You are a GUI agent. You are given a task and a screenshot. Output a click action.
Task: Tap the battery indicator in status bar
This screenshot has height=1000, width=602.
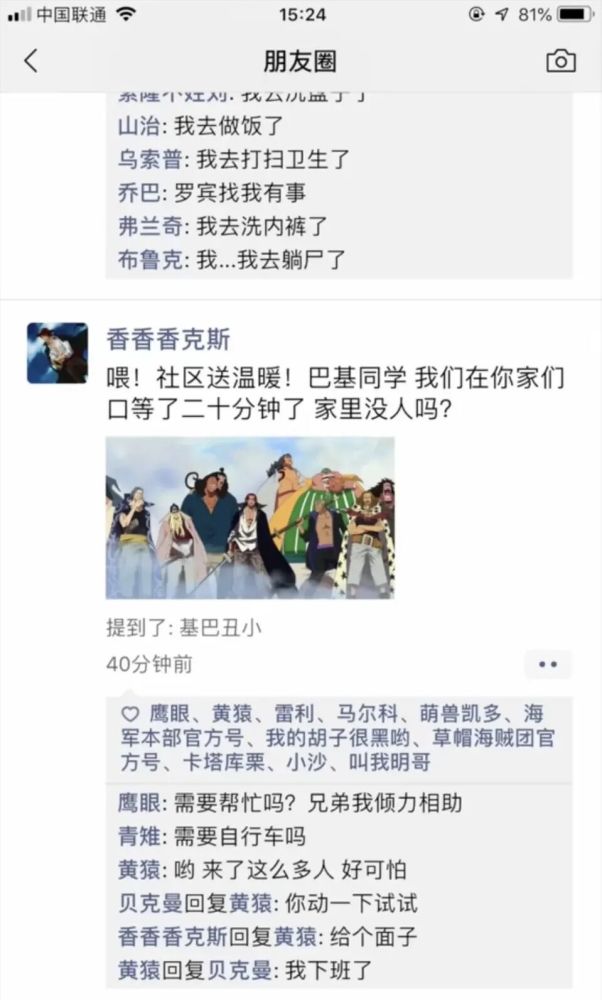[x=576, y=14]
